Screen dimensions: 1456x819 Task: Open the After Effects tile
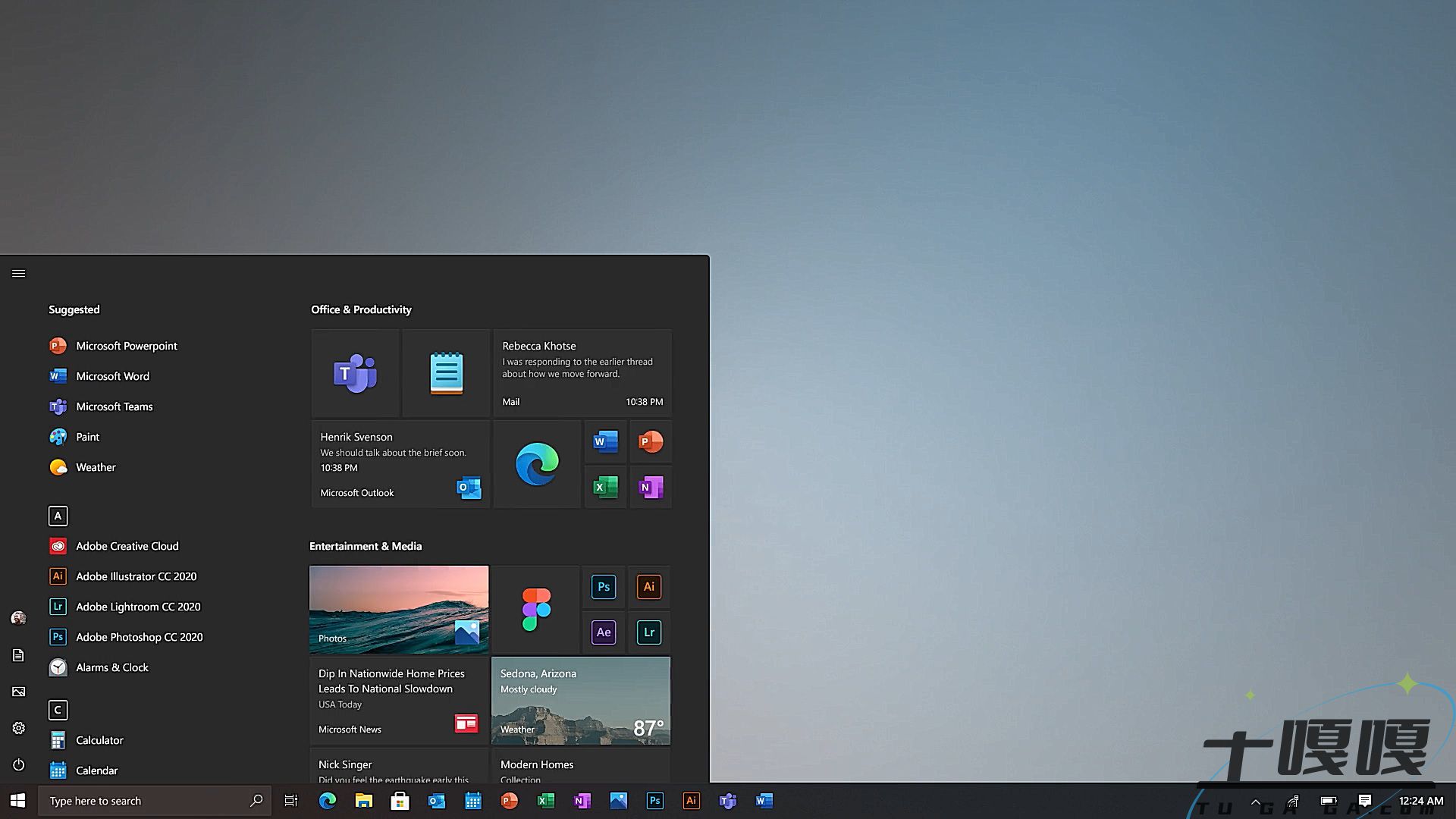[x=604, y=632]
